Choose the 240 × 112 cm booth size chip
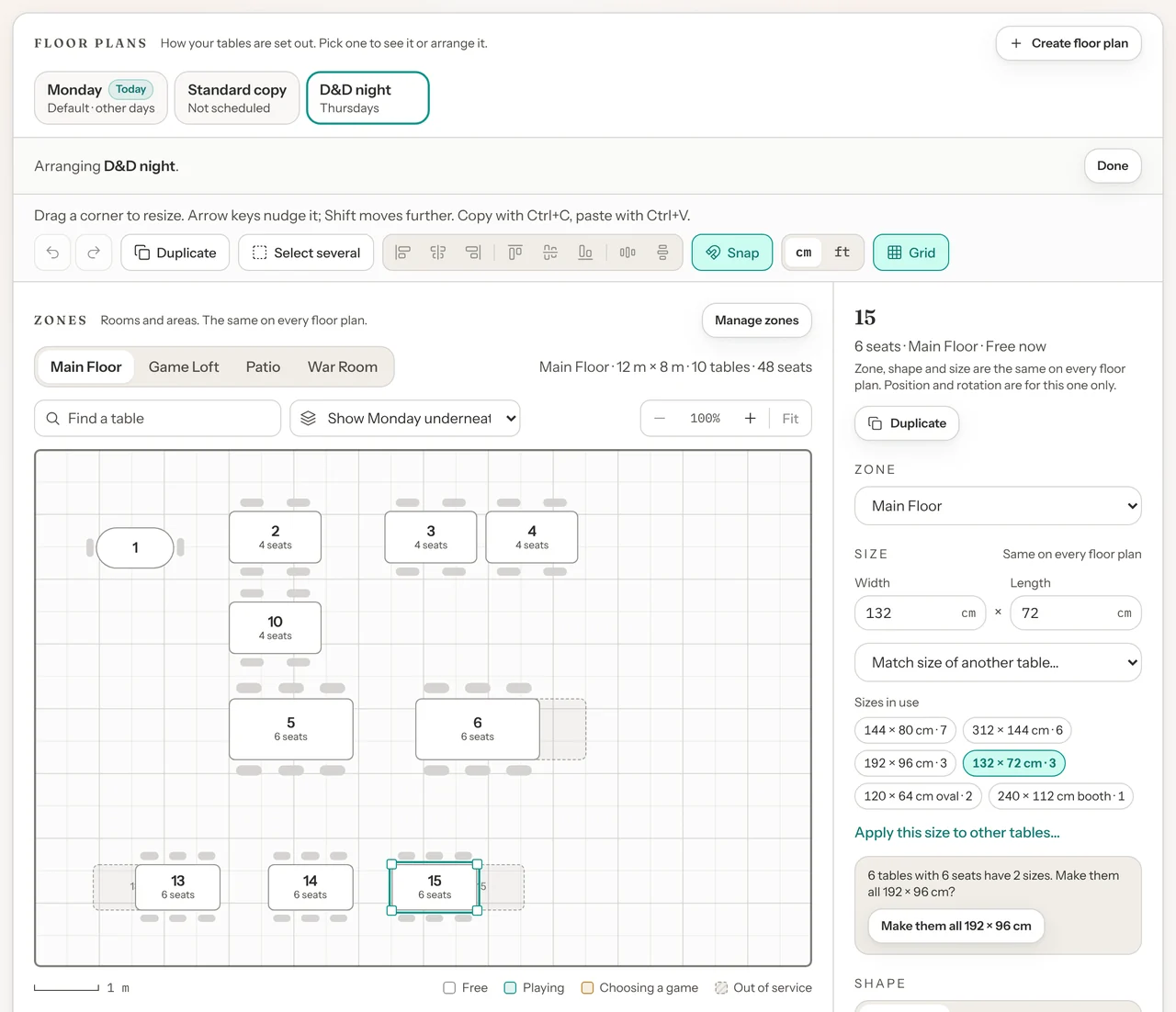 (1061, 796)
